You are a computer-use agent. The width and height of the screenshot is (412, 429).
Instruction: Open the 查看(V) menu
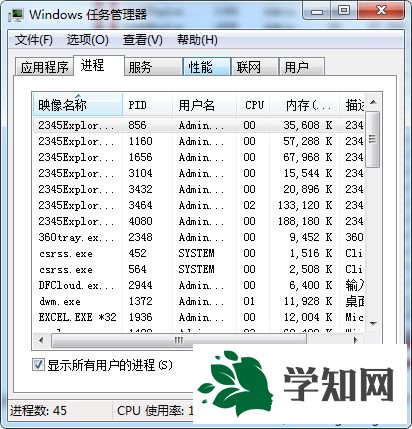(142, 40)
